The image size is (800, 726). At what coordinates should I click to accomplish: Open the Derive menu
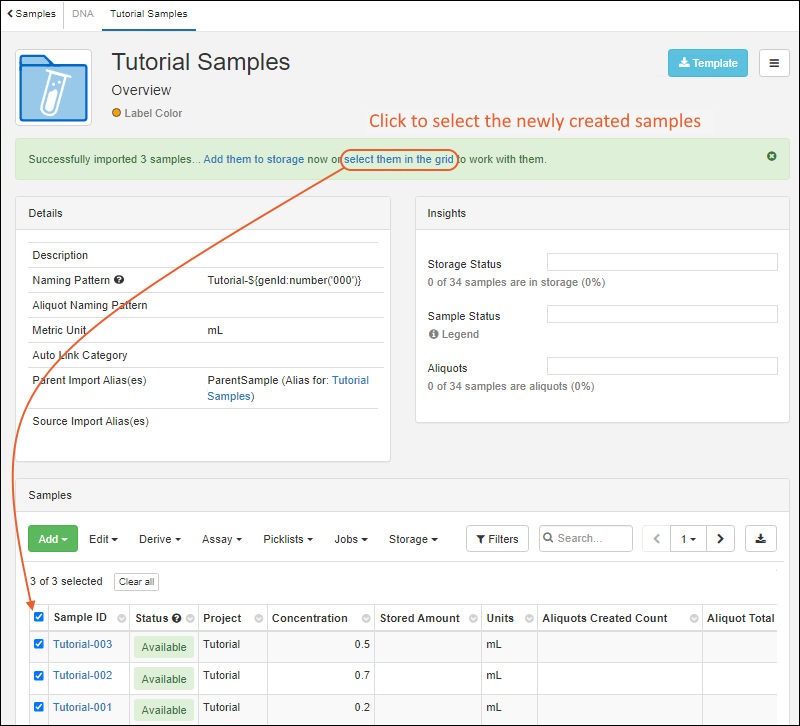point(160,539)
